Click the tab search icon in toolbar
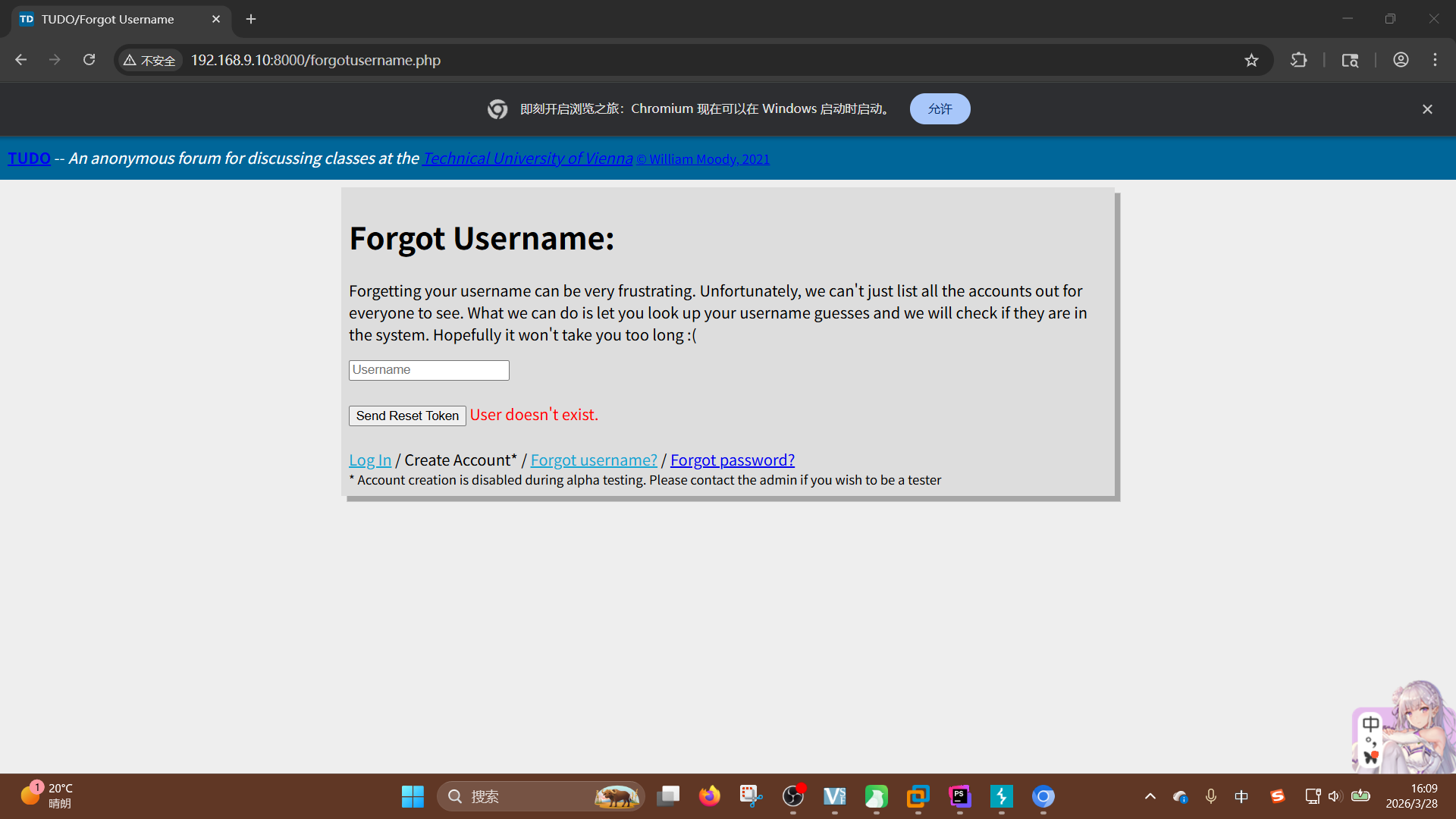Viewport: 1456px width, 819px height. pyautogui.click(x=1350, y=60)
